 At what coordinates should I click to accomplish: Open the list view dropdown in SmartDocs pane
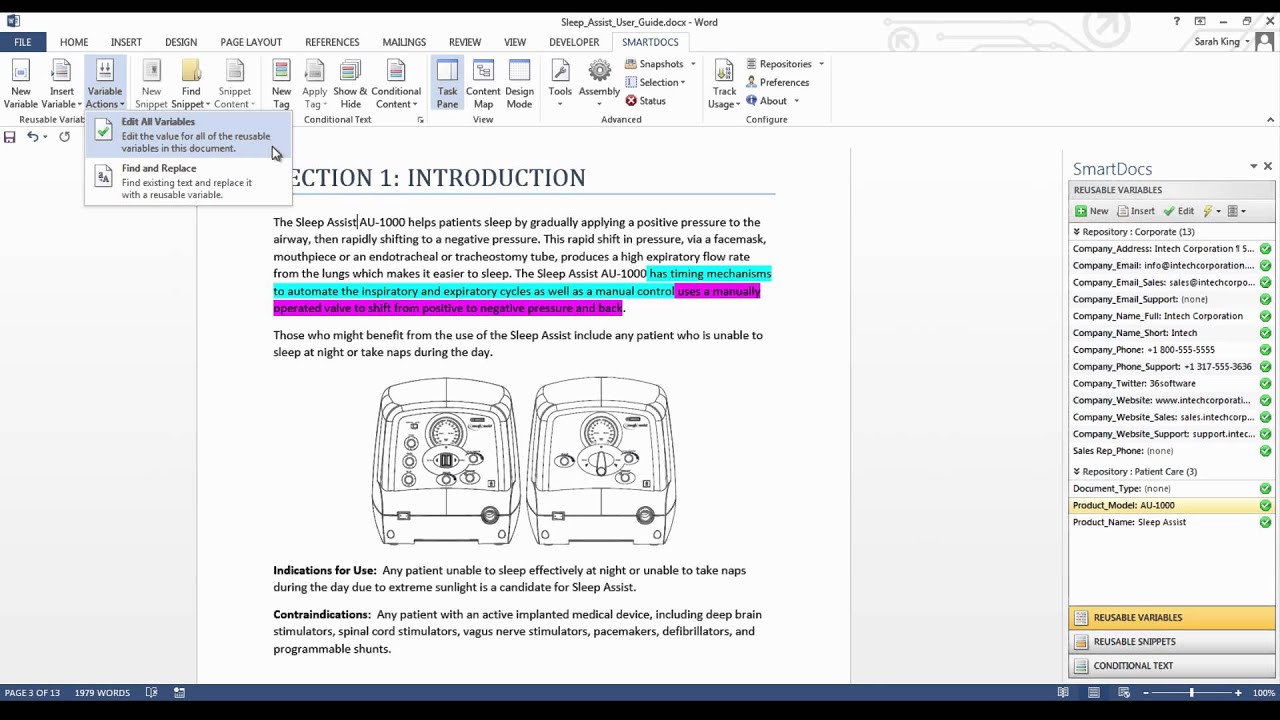point(1237,211)
